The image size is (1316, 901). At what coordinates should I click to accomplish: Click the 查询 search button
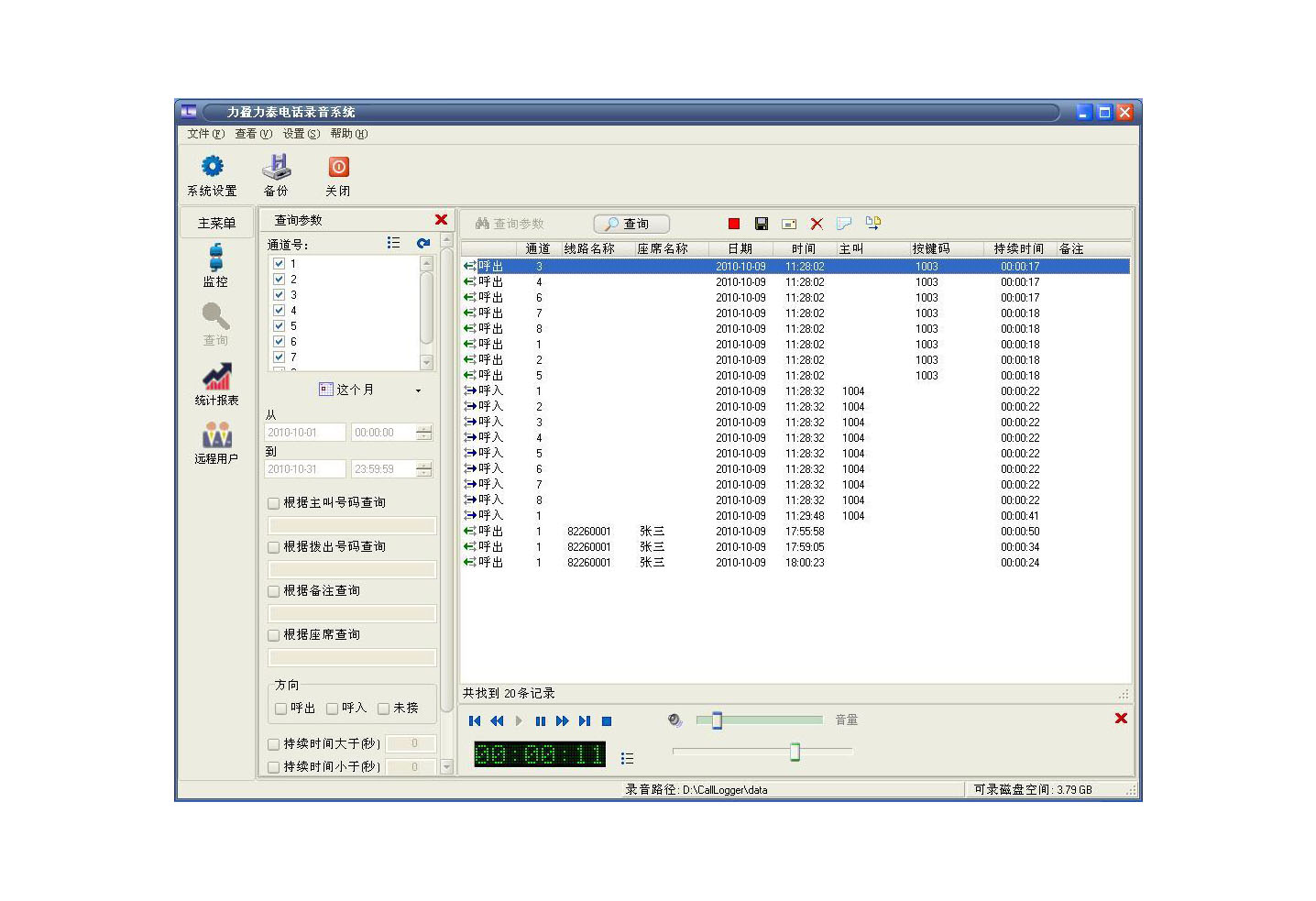tap(631, 224)
